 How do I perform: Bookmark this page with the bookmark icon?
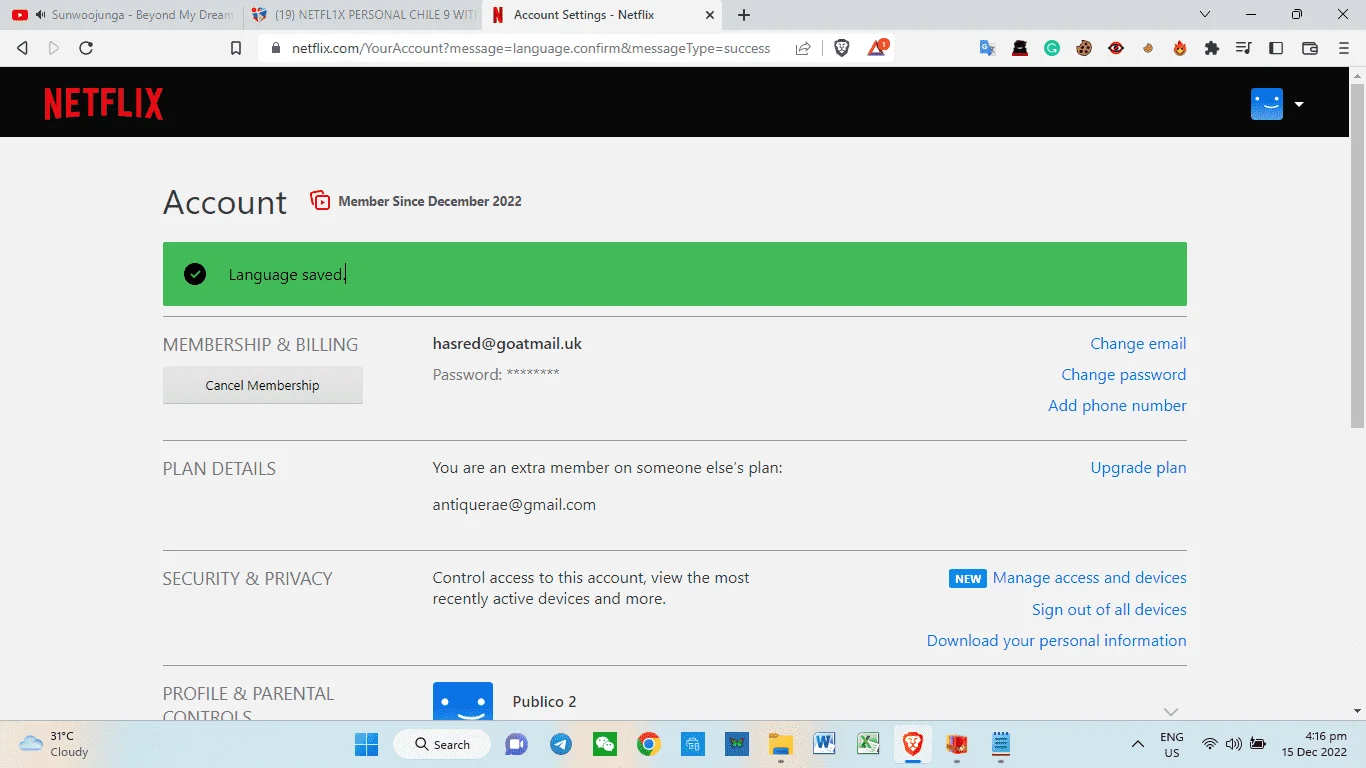(x=236, y=48)
